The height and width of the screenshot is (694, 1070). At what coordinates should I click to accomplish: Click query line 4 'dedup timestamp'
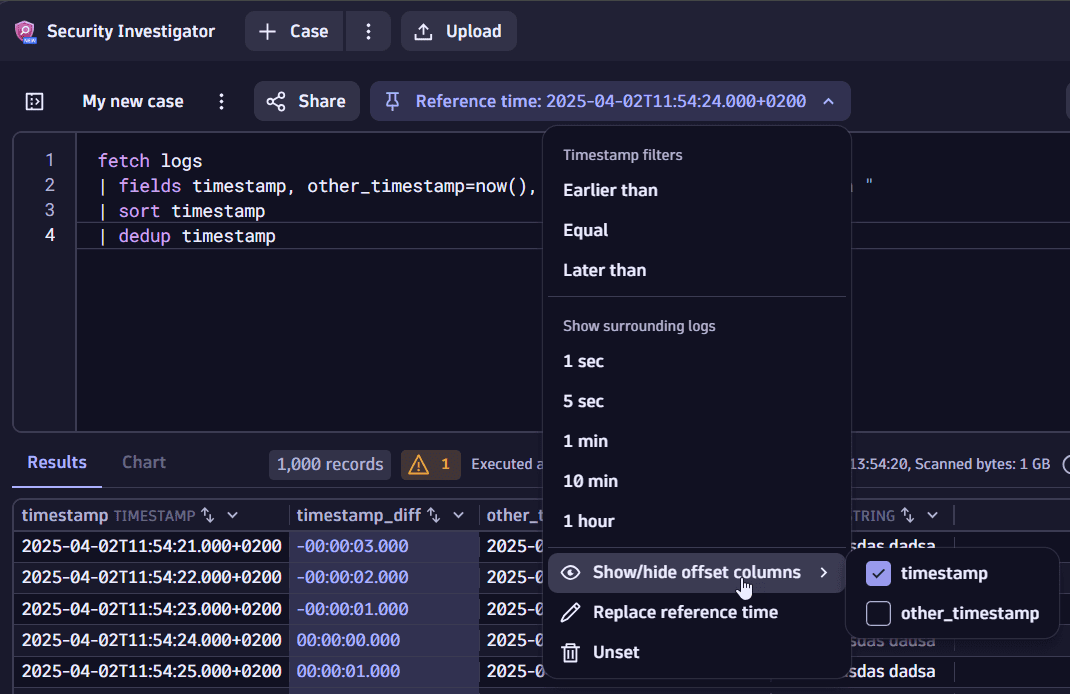[188, 236]
